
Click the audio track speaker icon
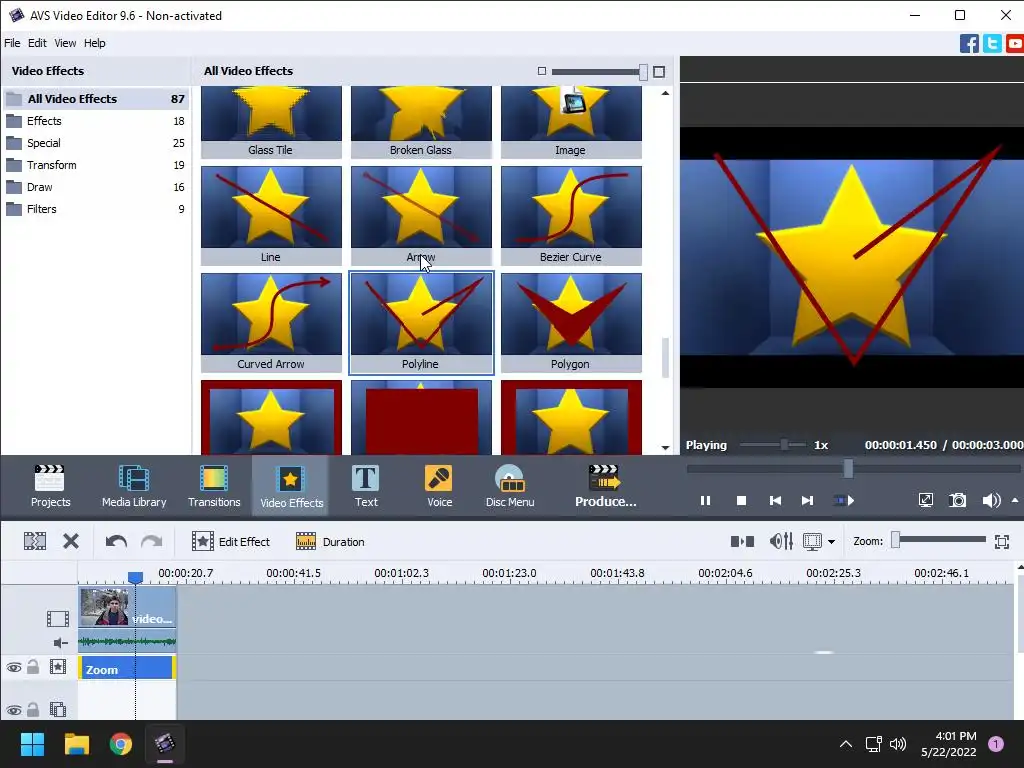(x=60, y=643)
